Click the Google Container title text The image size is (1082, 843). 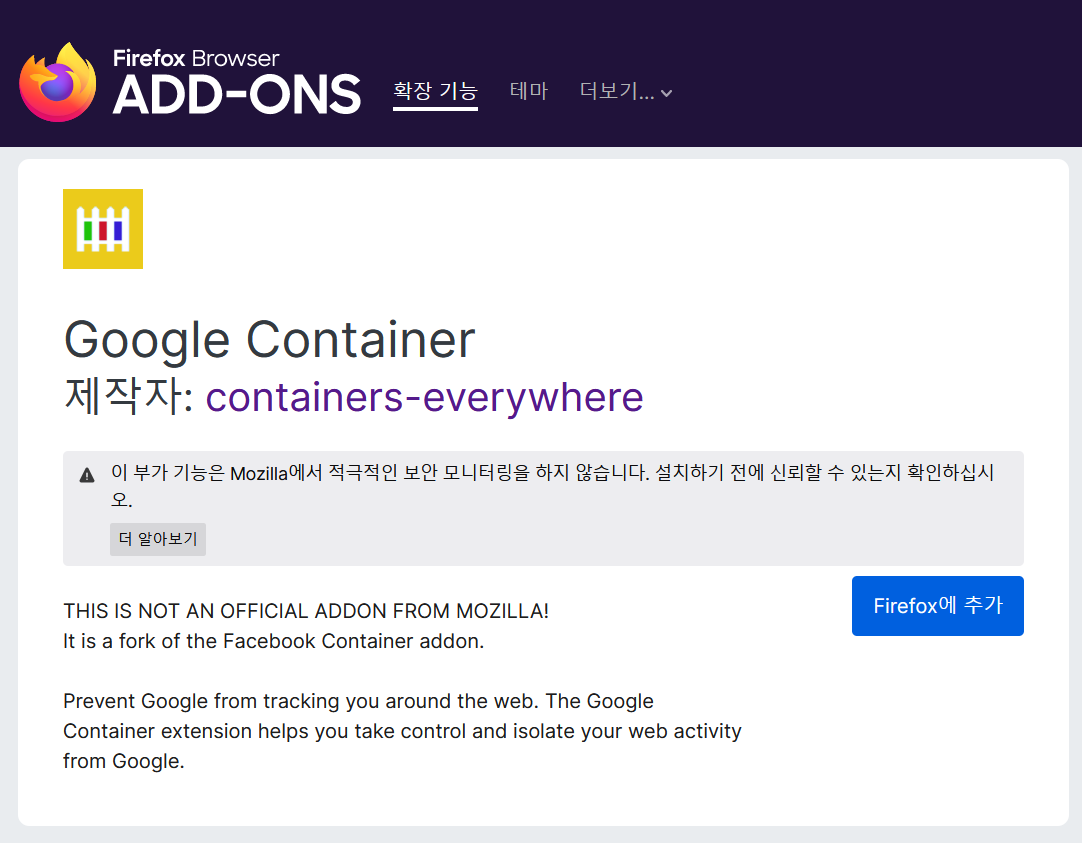pos(270,340)
